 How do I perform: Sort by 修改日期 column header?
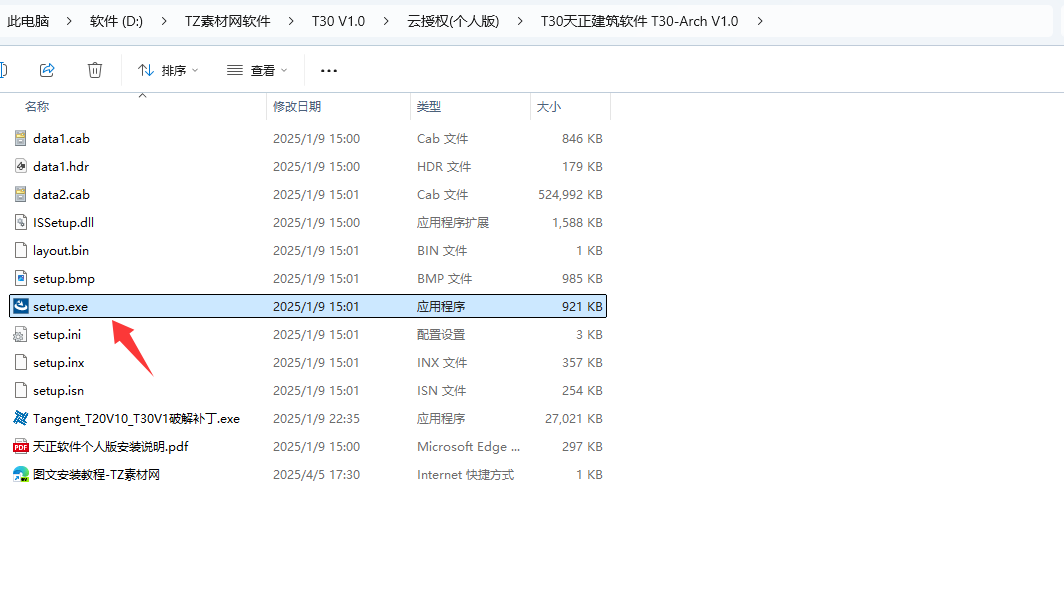click(x=297, y=107)
